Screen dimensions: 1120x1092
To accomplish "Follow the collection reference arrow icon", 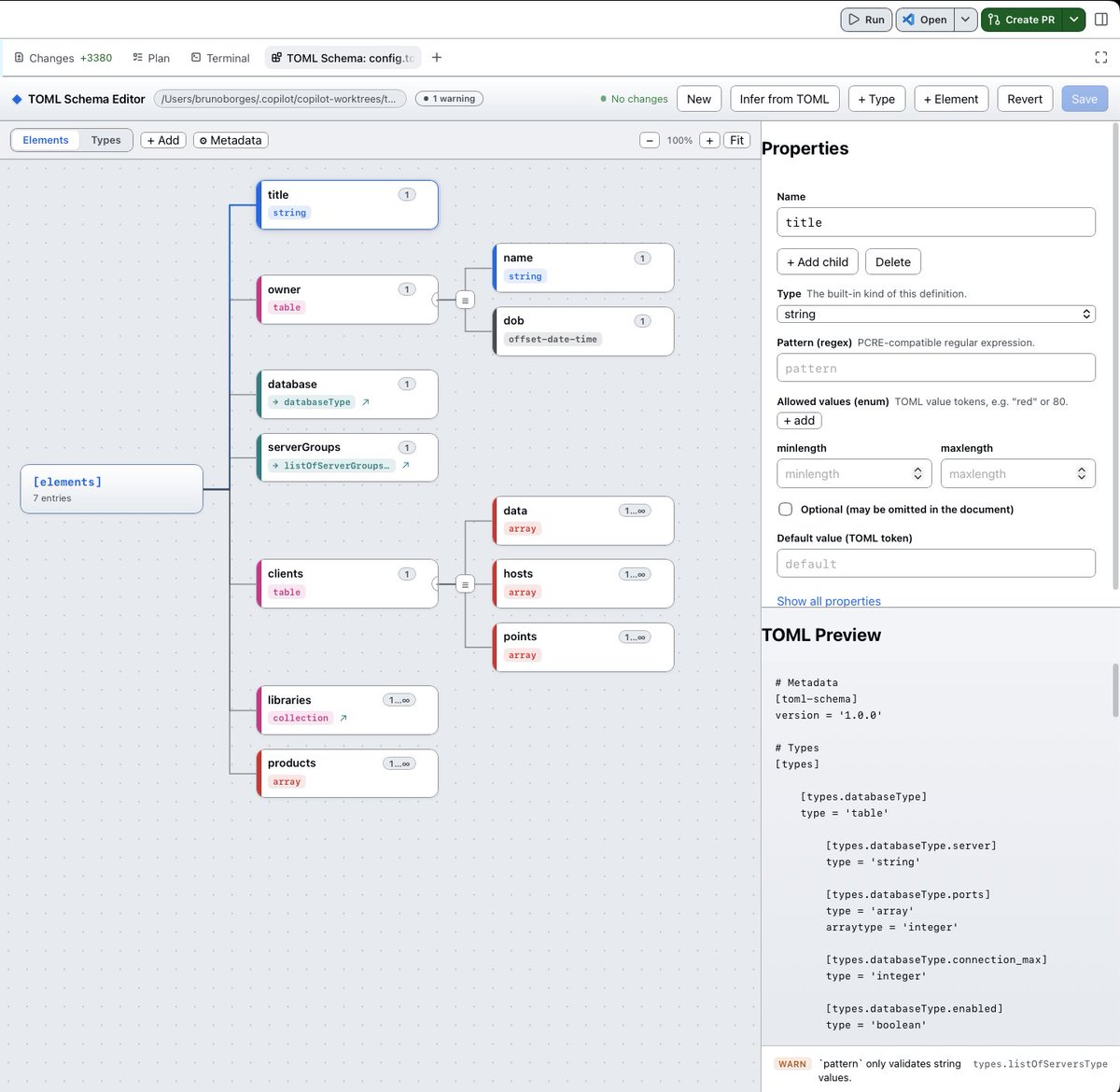I will click(343, 718).
